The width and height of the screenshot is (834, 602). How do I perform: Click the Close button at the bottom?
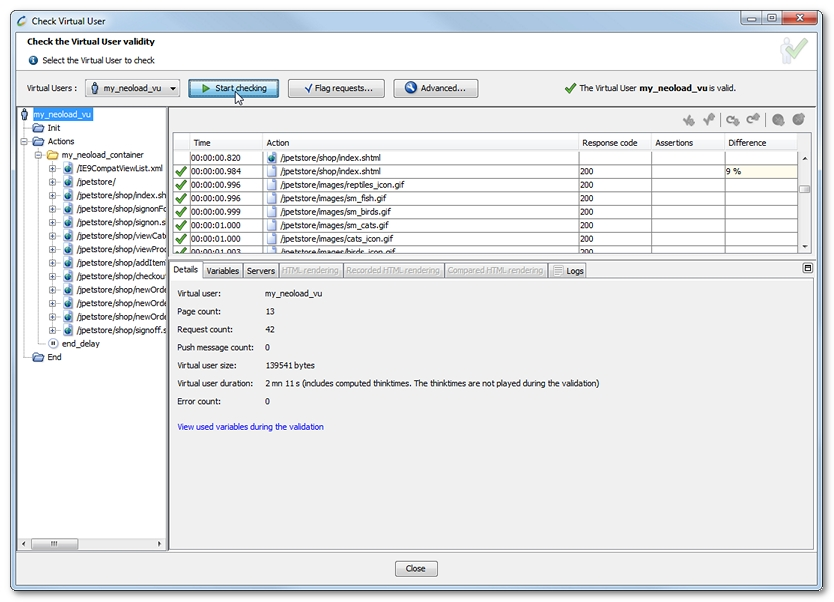pos(416,568)
